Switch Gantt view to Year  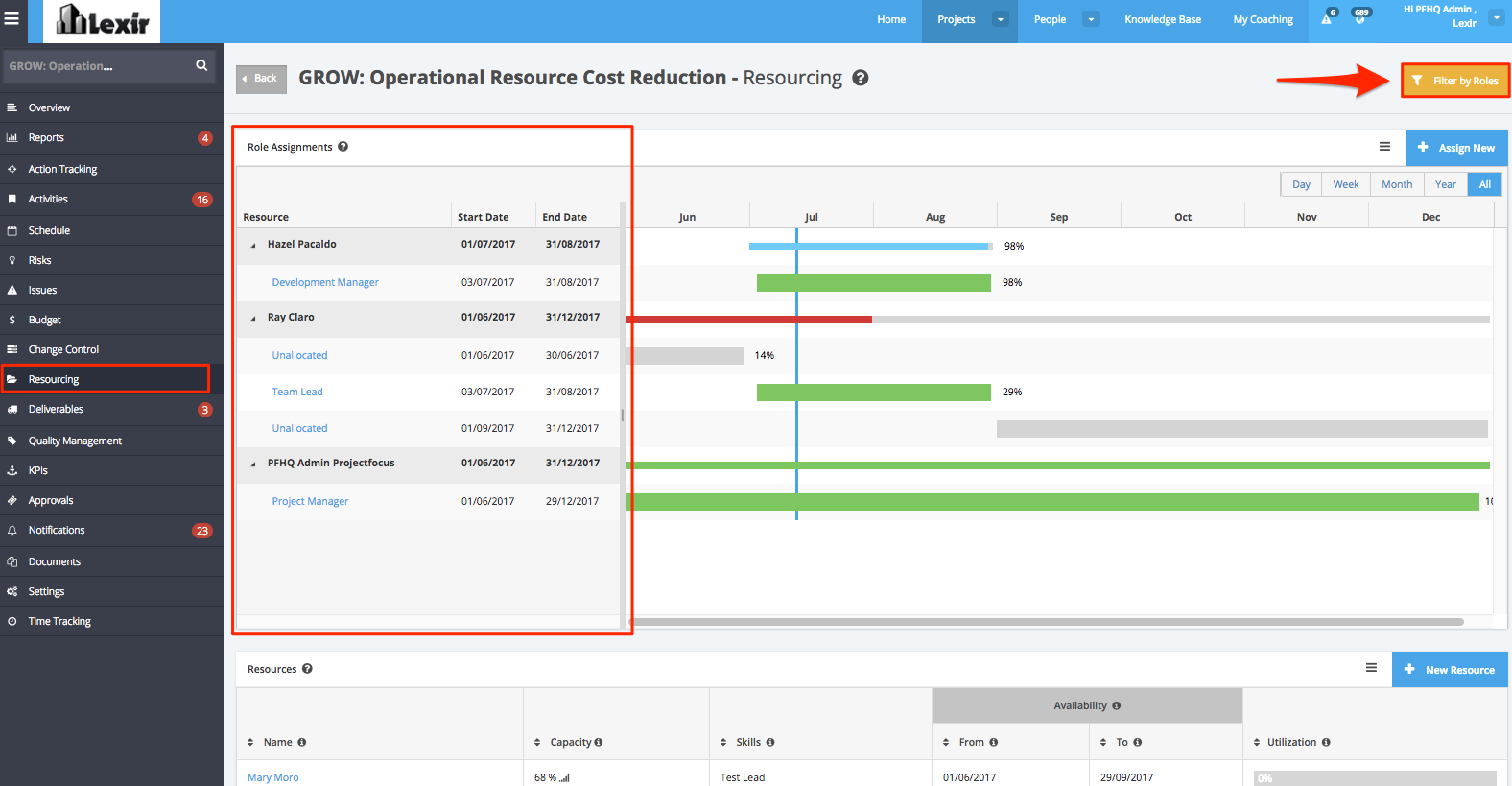[1446, 184]
